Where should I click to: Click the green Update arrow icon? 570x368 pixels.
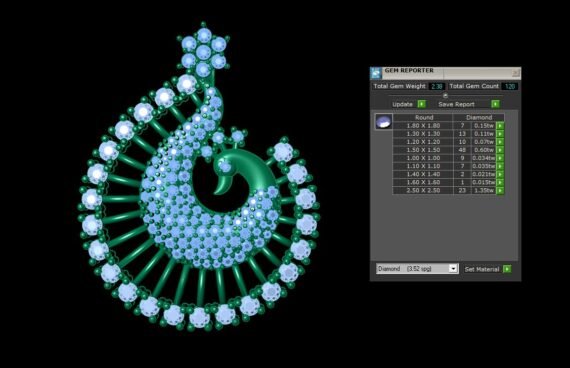click(x=421, y=104)
